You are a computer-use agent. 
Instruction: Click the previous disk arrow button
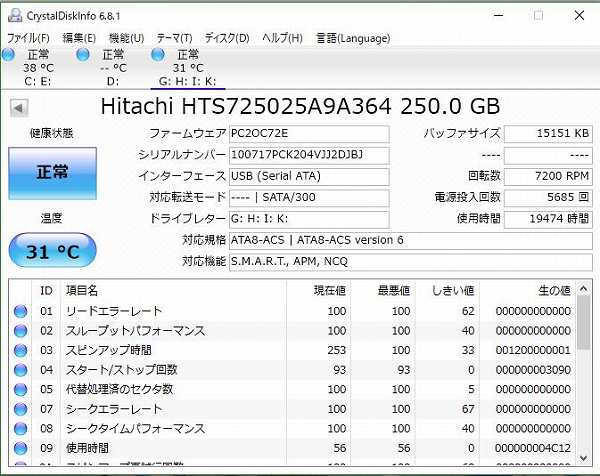click(19, 108)
